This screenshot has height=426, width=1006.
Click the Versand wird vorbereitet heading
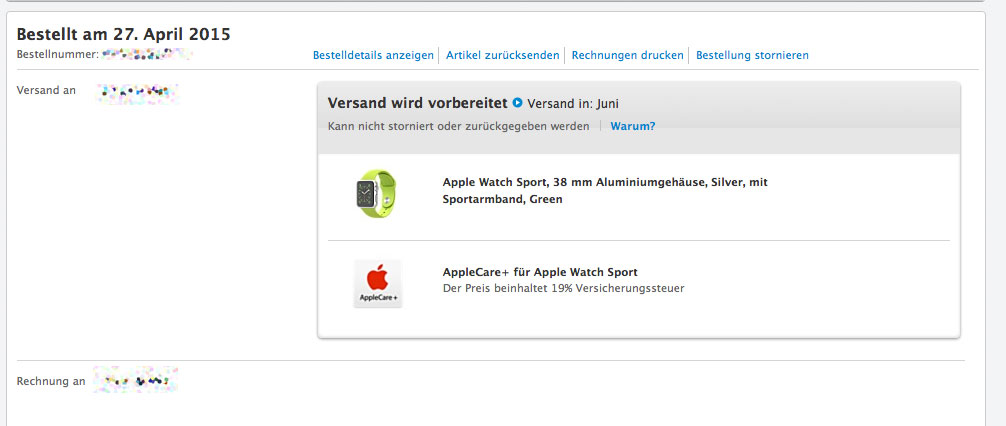[x=418, y=103]
